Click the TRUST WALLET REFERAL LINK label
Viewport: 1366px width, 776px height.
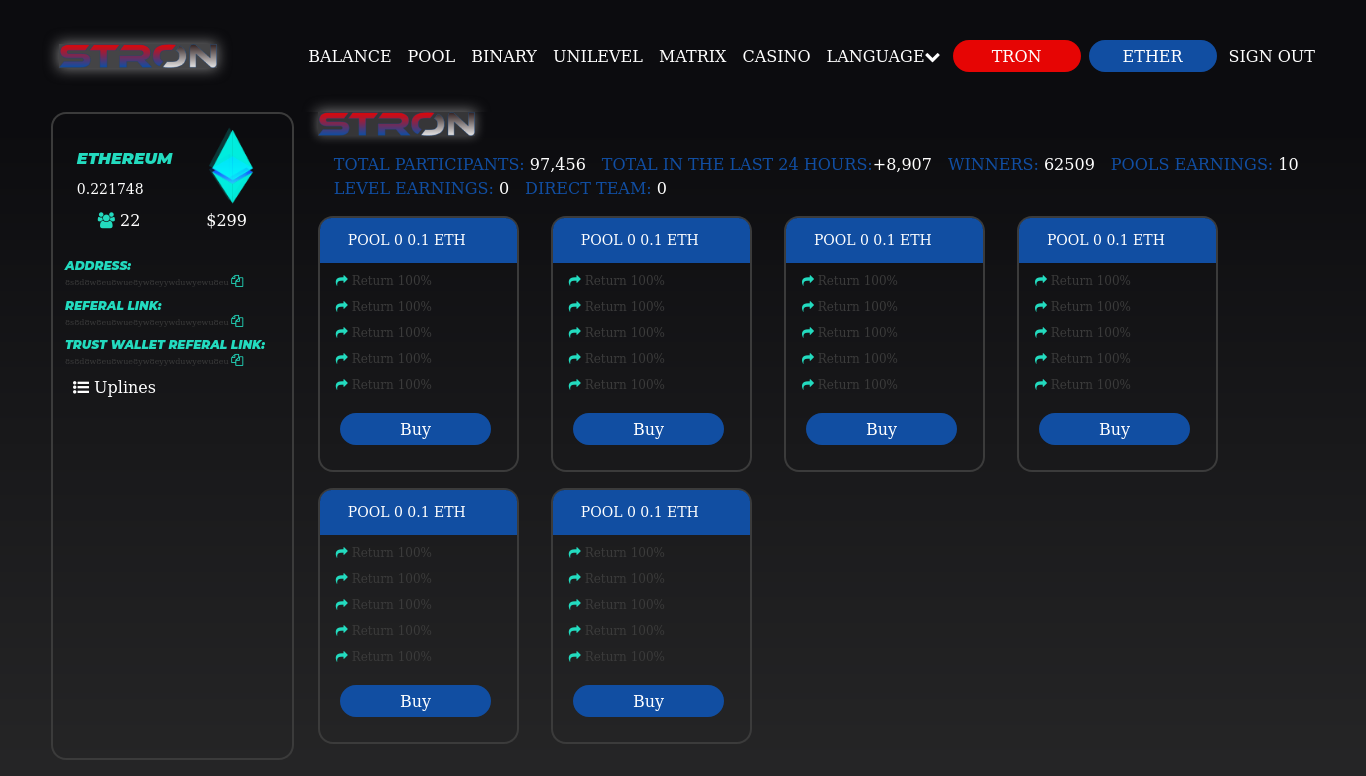165,344
